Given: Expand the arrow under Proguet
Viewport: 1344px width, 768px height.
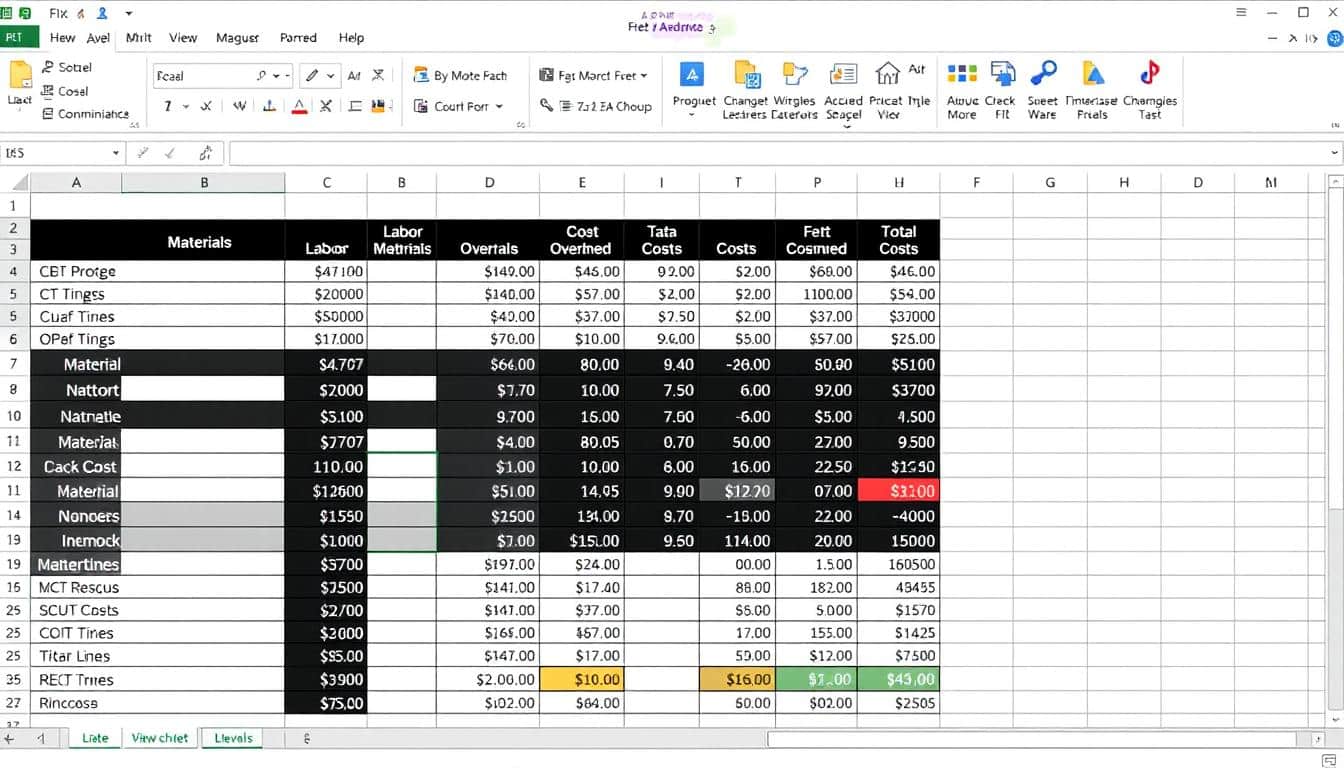Looking at the screenshot, I should [x=692, y=116].
